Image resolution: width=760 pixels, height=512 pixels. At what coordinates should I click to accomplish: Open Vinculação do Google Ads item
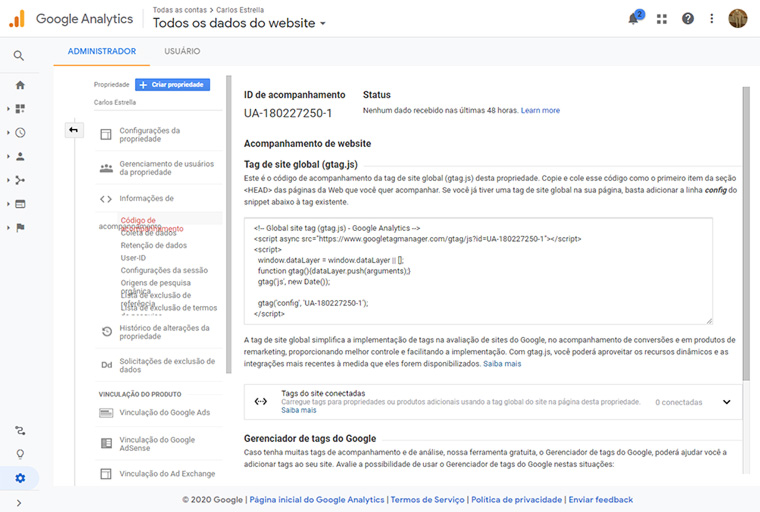coord(164,413)
